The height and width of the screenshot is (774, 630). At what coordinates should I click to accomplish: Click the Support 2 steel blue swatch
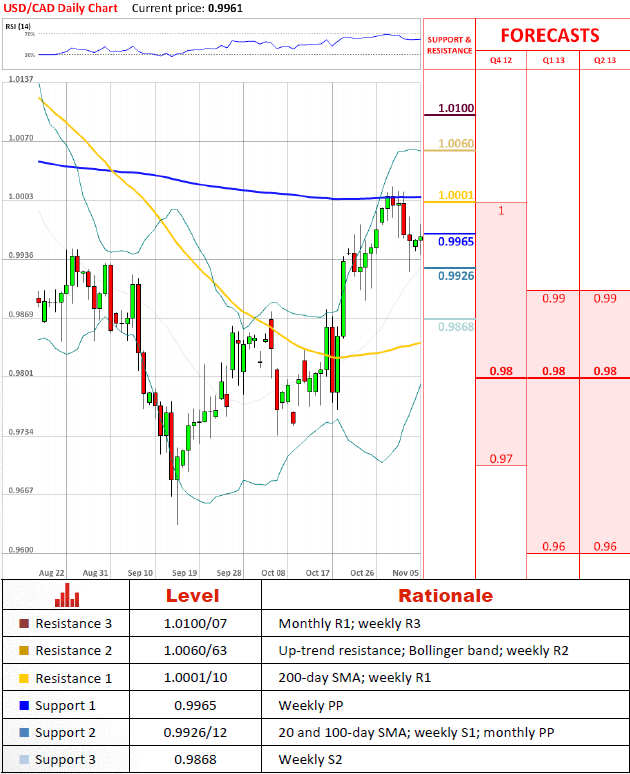pyautogui.click(x=23, y=732)
